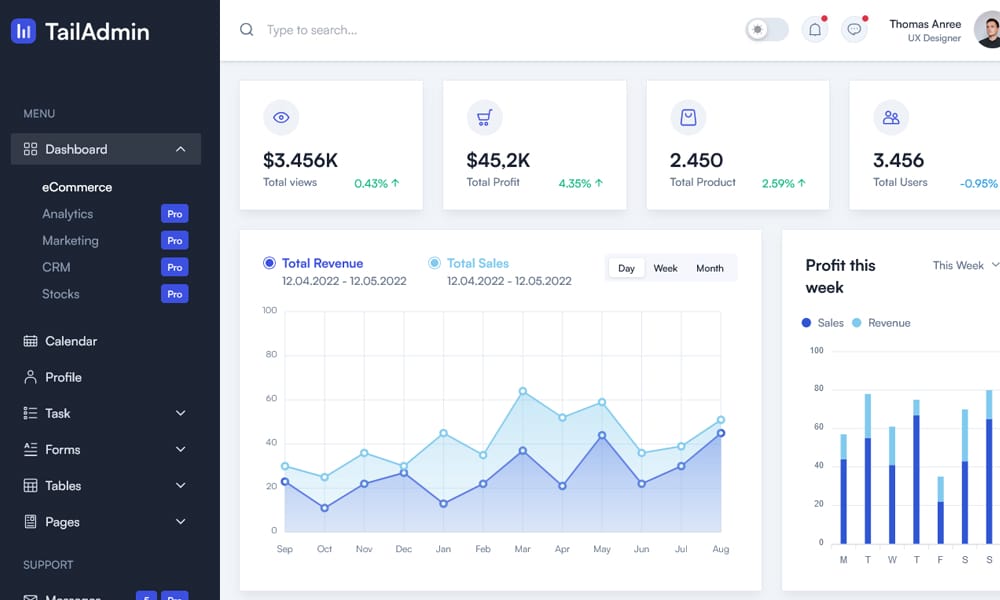Open the chat messages icon
The image size is (1000, 600).
click(854, 30)
